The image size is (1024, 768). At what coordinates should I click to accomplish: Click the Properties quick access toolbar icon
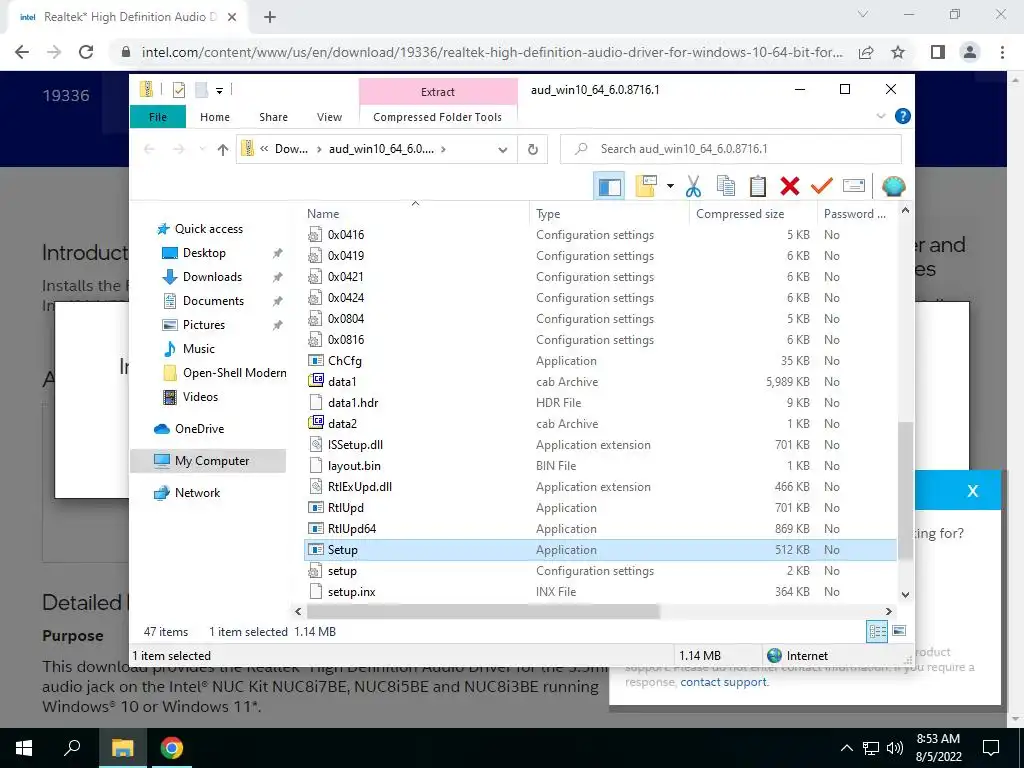tap(178, 90)
